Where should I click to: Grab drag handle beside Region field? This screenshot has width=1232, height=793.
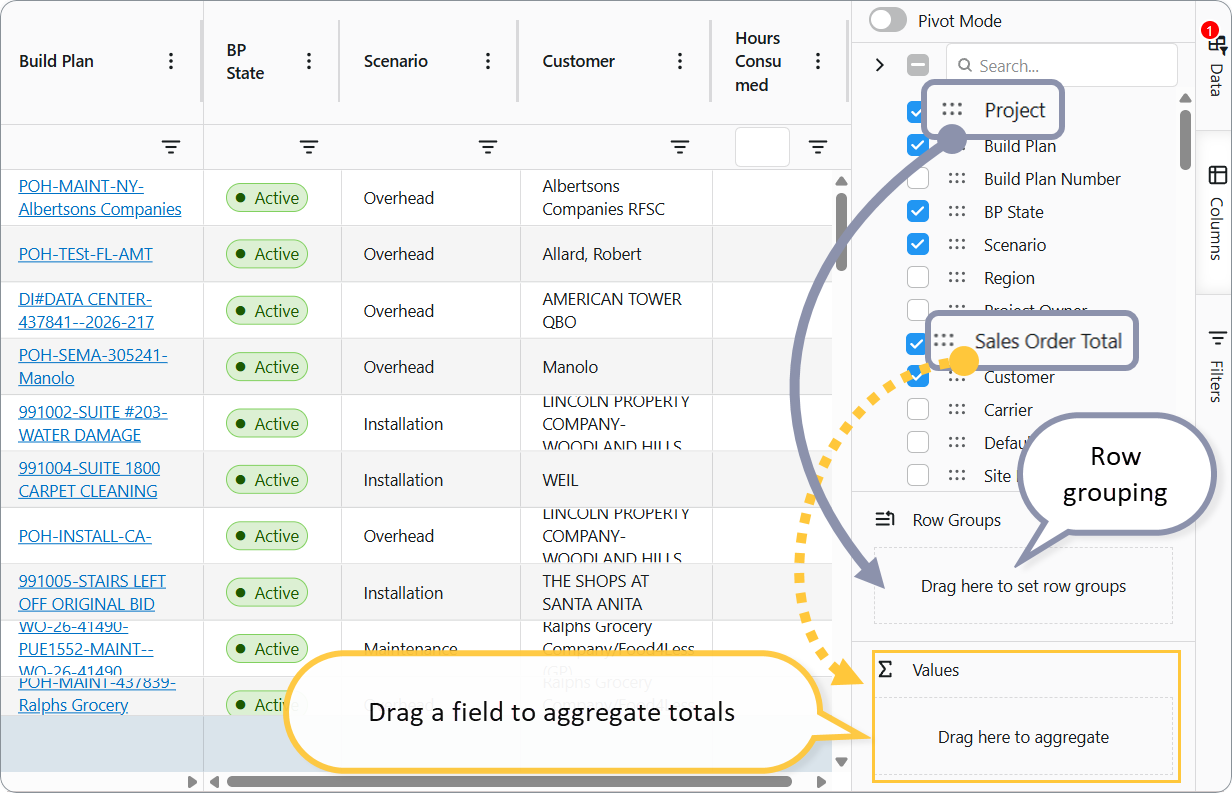pos(957,278)
